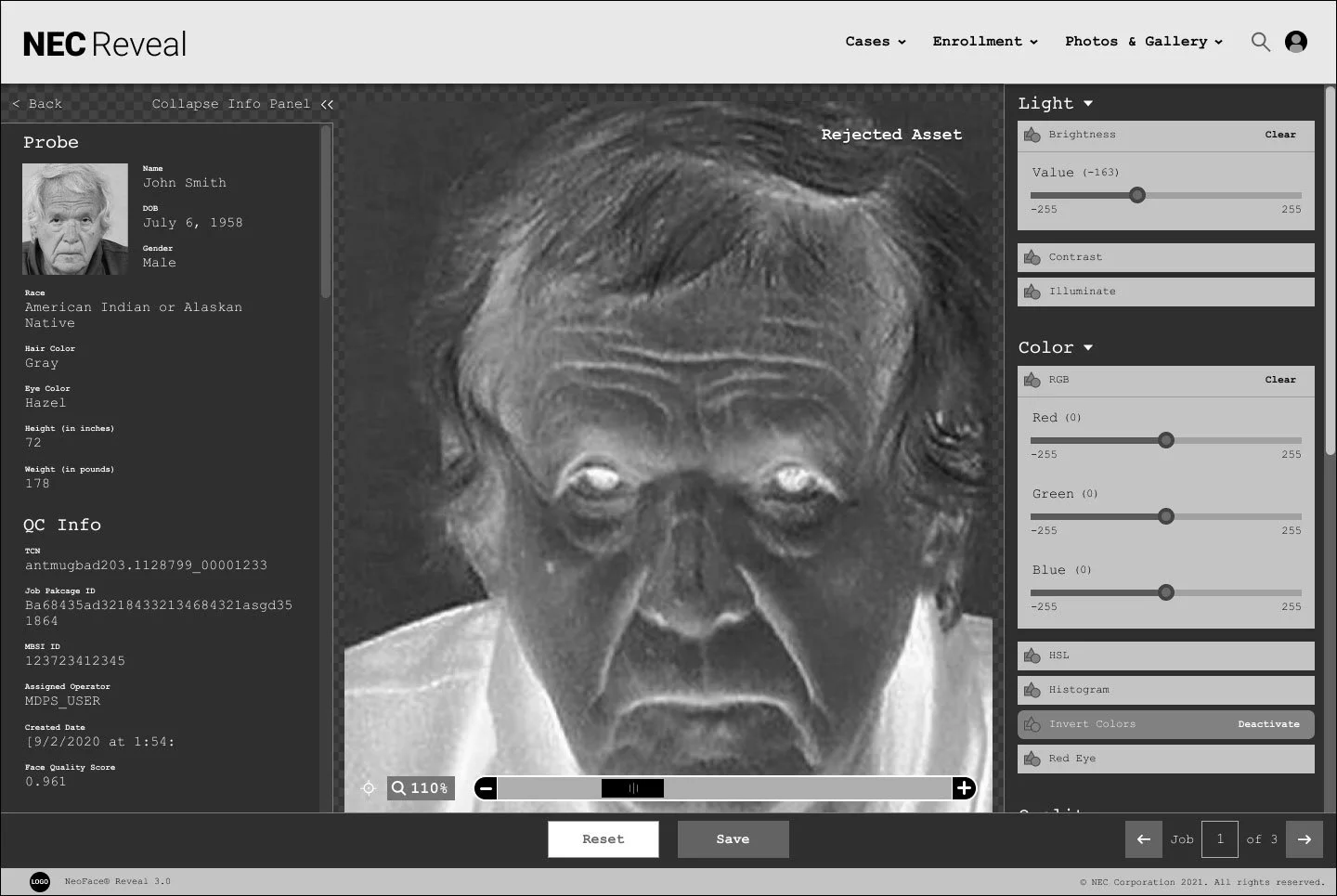
Task: Open the search magnifier in top bar
Action: pyautogui.click(x=1261, y=42)
